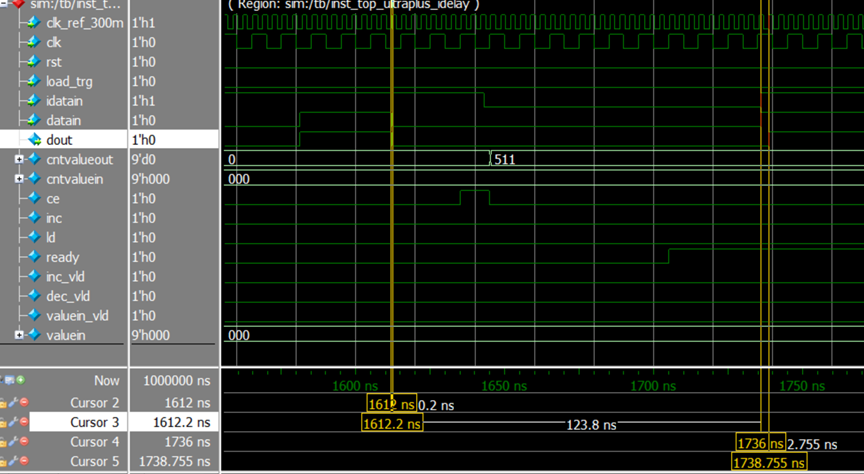Viewport: 864px width, 474px height.
Task: Click the Cursor 5 time value 1738.755 ns
Action: (x=174, y=461)
